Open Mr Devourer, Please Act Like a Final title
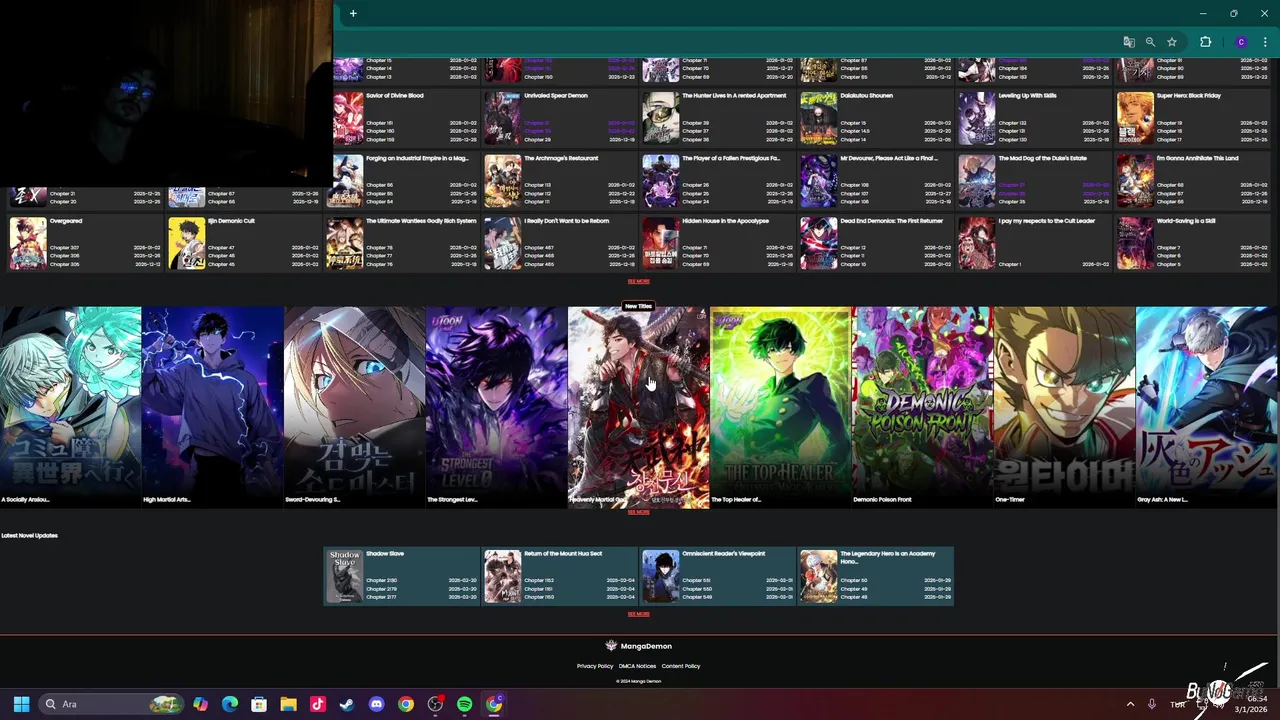1280x720 pixels. point(889,158)
